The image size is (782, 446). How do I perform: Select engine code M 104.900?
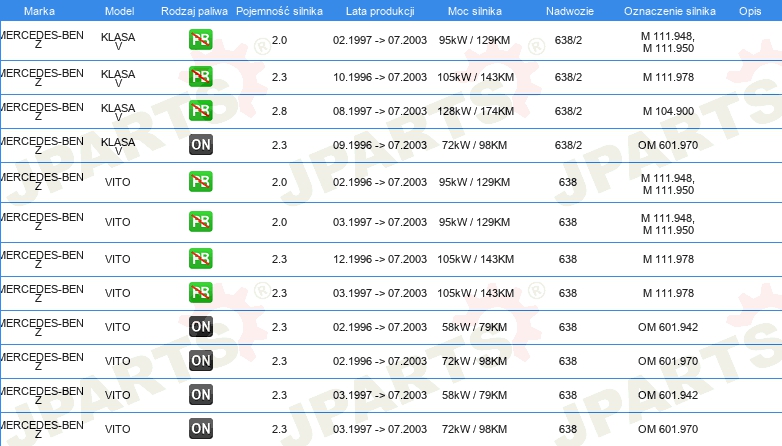(668, 111)
